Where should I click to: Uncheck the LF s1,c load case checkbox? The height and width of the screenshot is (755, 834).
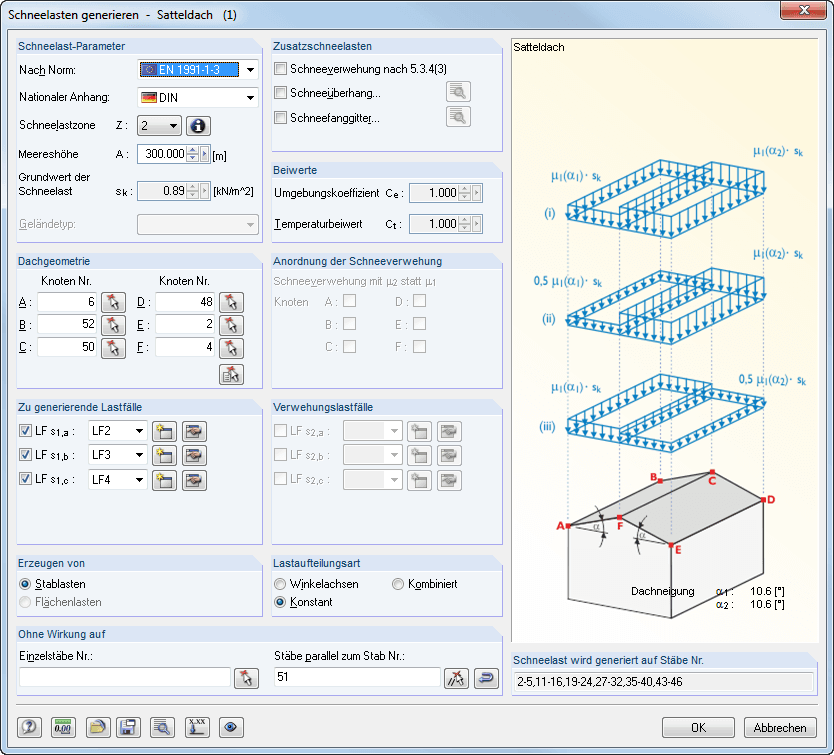click(x=25, y=478)
